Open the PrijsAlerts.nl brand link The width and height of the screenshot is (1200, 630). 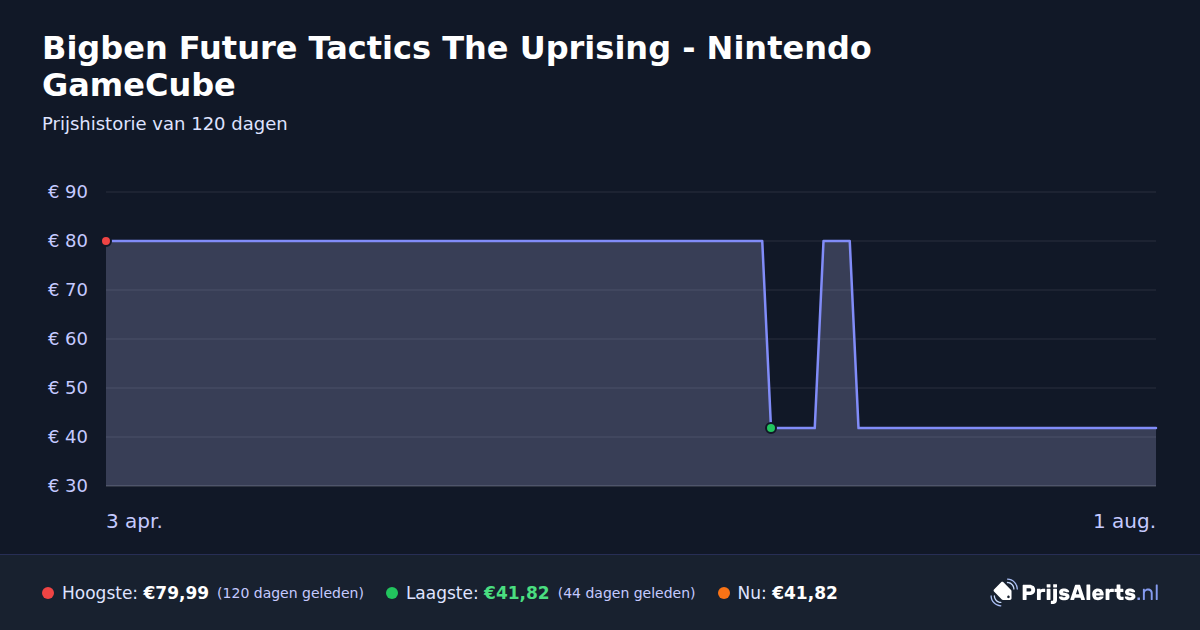tap(1075, 593)
